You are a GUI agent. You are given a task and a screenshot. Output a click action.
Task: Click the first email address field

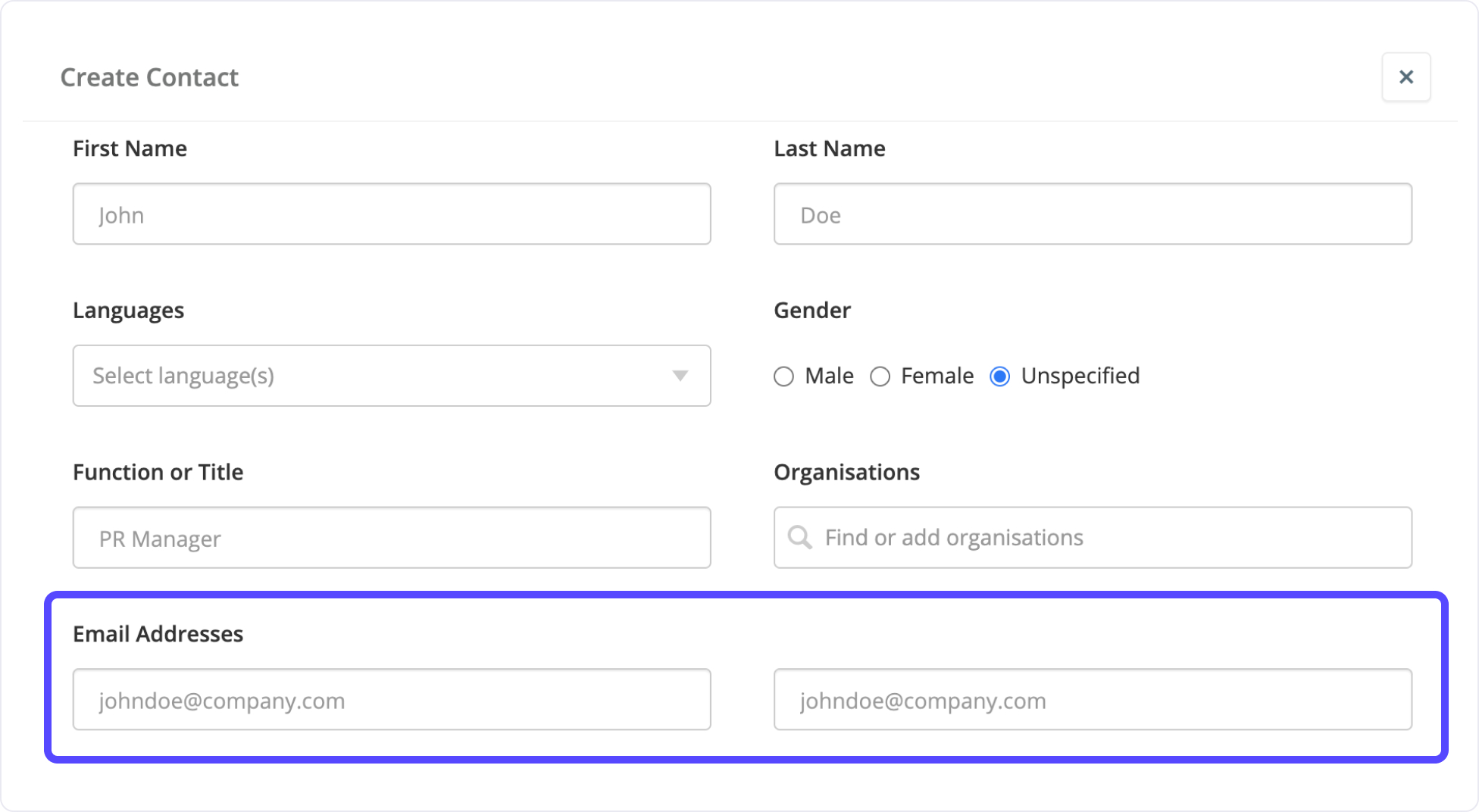[x=392, y=699]
